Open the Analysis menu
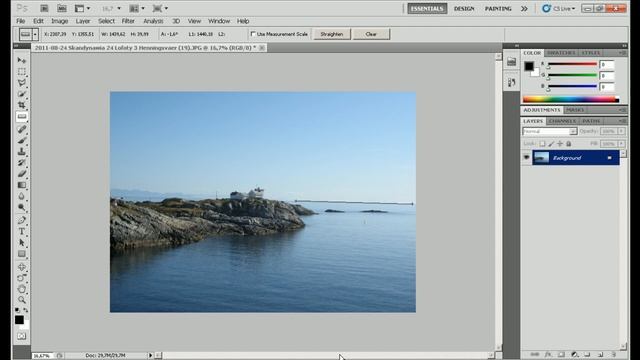The image size is (640, 360). coord(153,21)
